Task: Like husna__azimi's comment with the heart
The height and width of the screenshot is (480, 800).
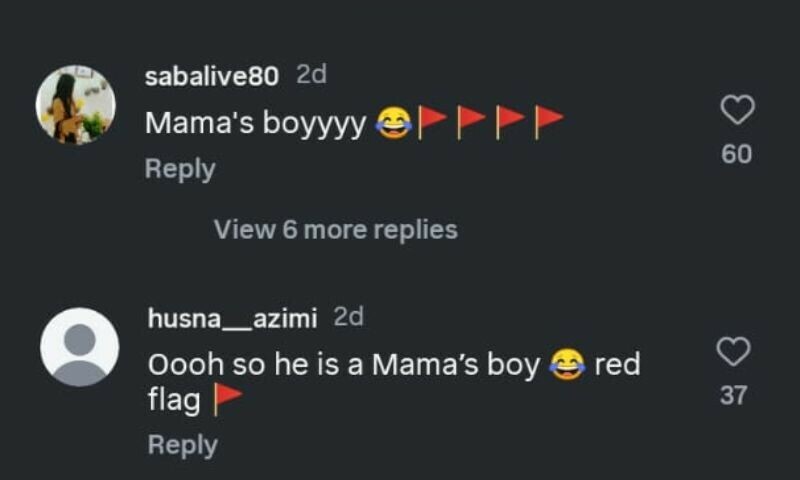Action: click(734, 351)
